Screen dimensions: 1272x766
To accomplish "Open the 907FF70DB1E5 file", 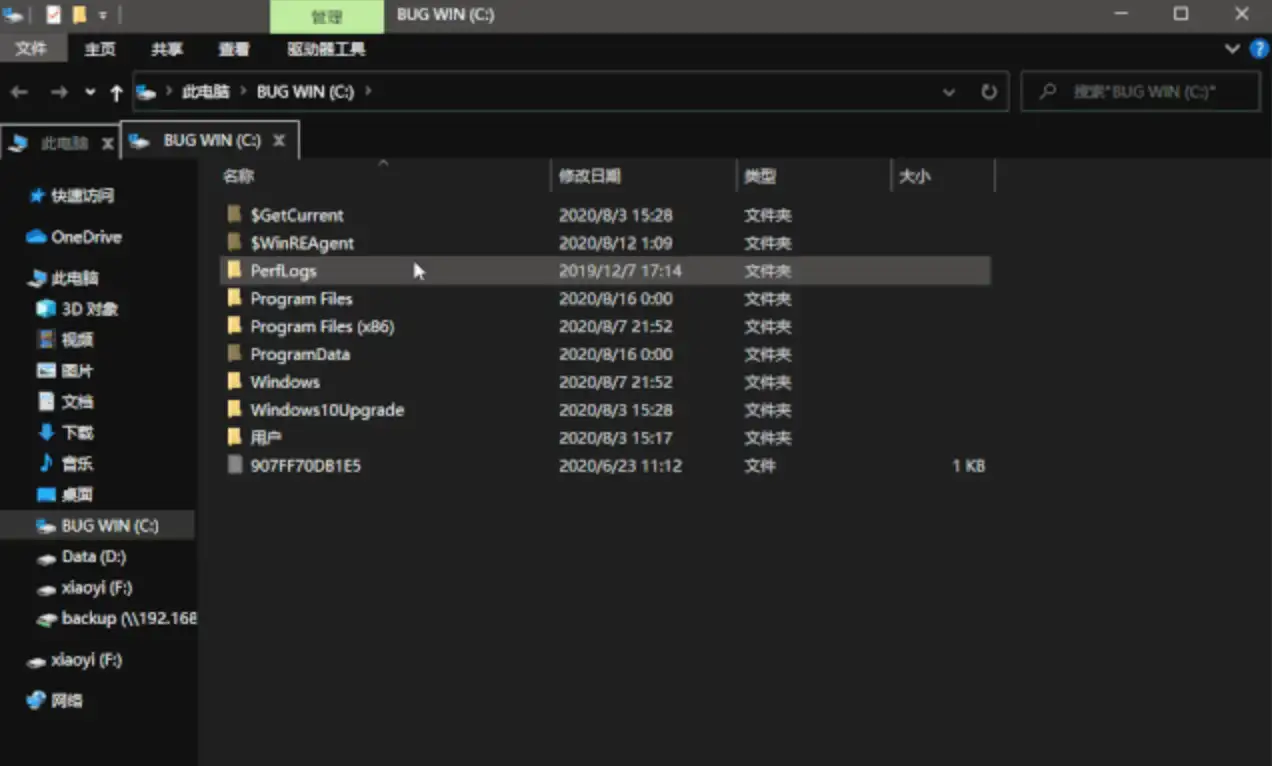I will [x=305, y=466].
